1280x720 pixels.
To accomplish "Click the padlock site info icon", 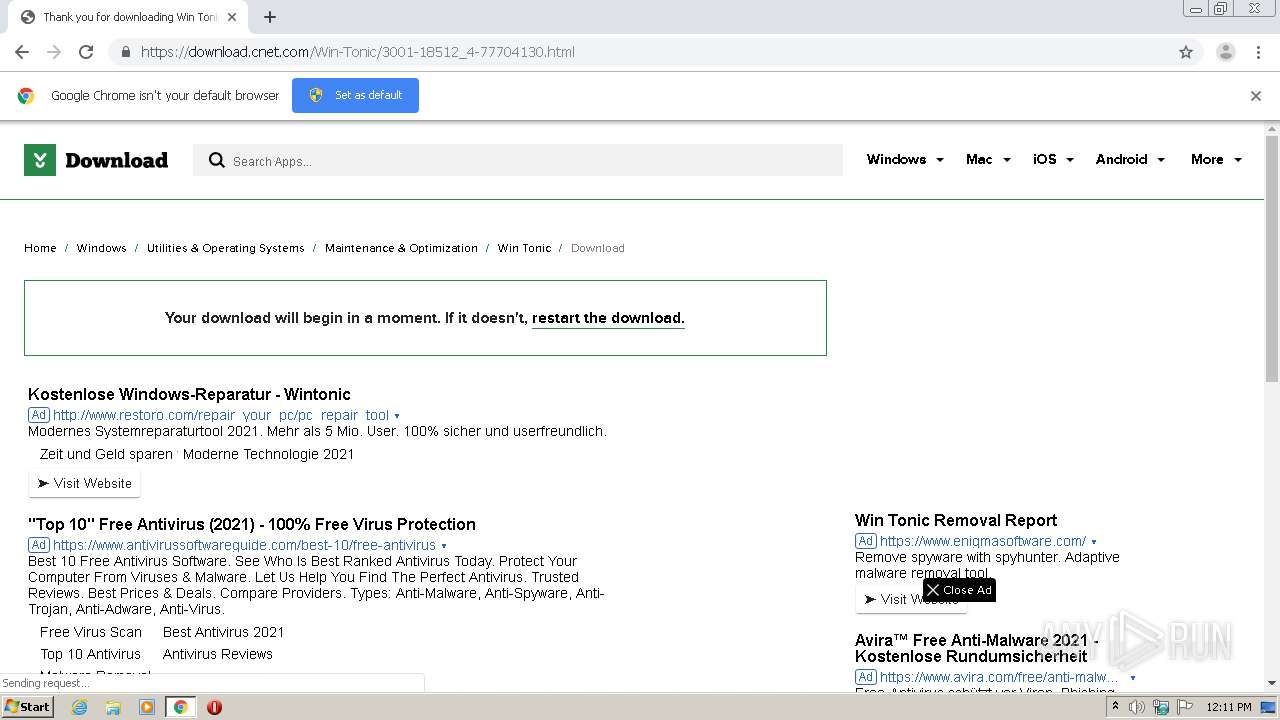I will pos(125,52).
